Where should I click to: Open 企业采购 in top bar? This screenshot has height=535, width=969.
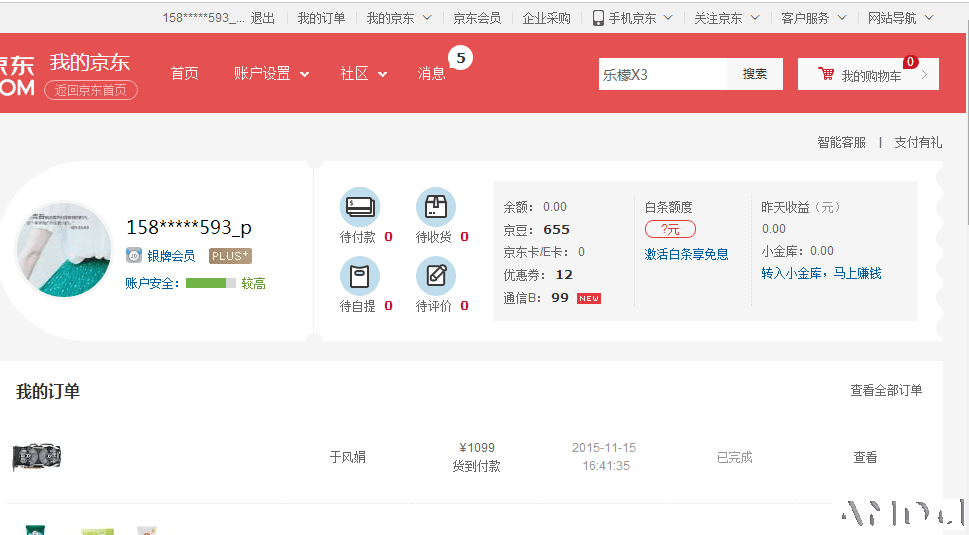point(546,18)
